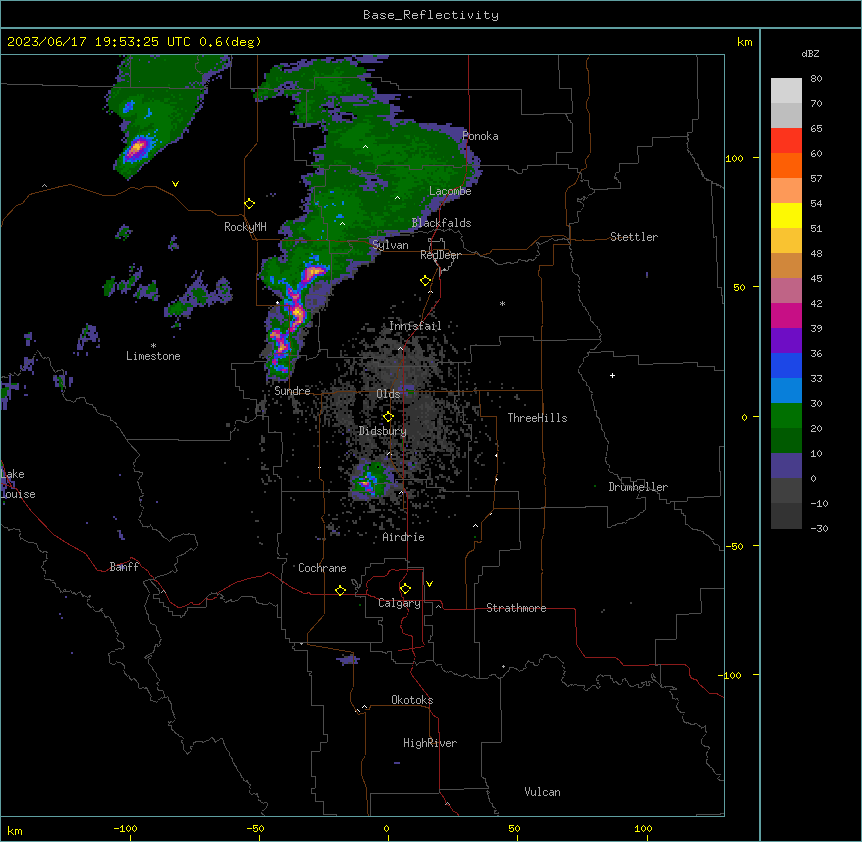Click the Airdrie city label
The height and width of the screenshot is (842, 862).
pos(403,537)
